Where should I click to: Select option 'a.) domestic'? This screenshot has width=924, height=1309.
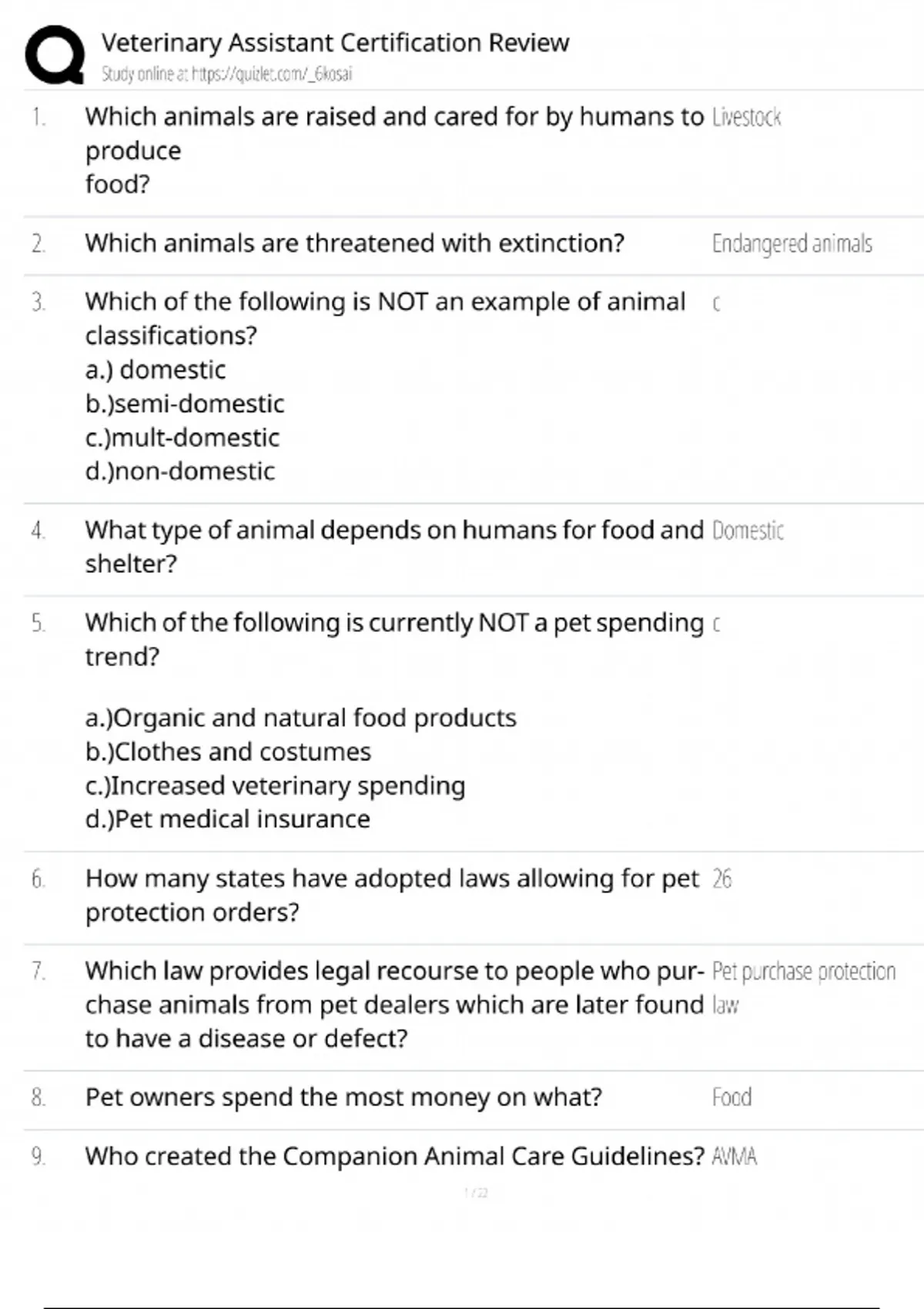tap(156, 370)
